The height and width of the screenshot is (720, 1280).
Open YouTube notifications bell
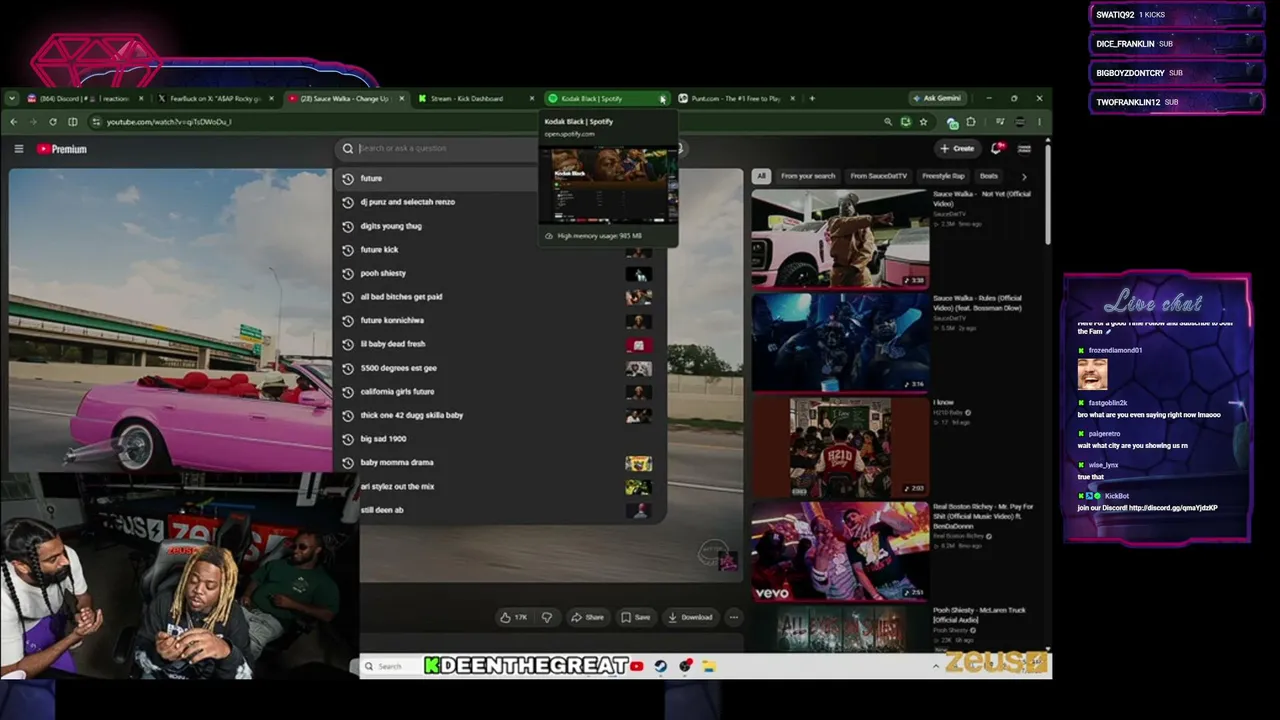(997, 148)
